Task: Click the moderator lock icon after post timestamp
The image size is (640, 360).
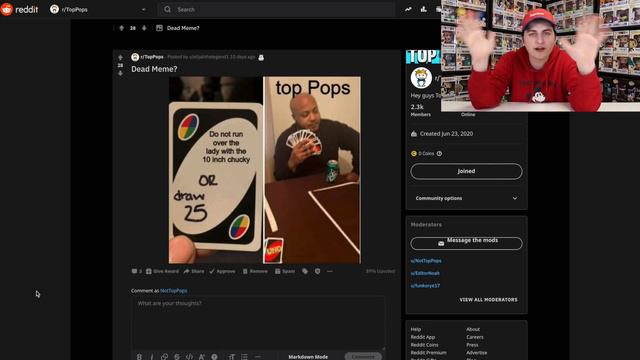Action: pos(261,57)
